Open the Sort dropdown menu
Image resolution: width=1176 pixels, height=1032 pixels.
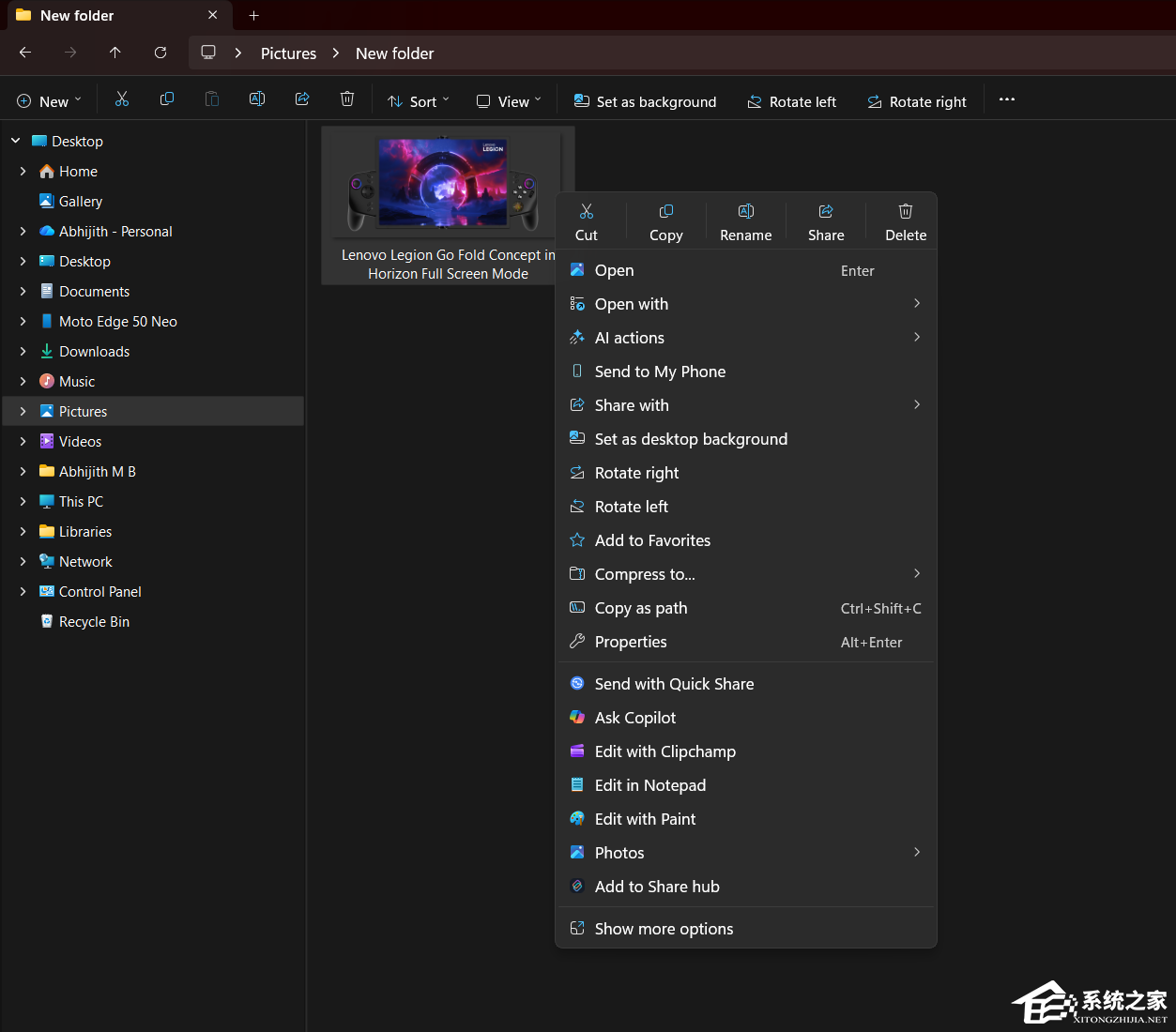[x=419, y=100]
